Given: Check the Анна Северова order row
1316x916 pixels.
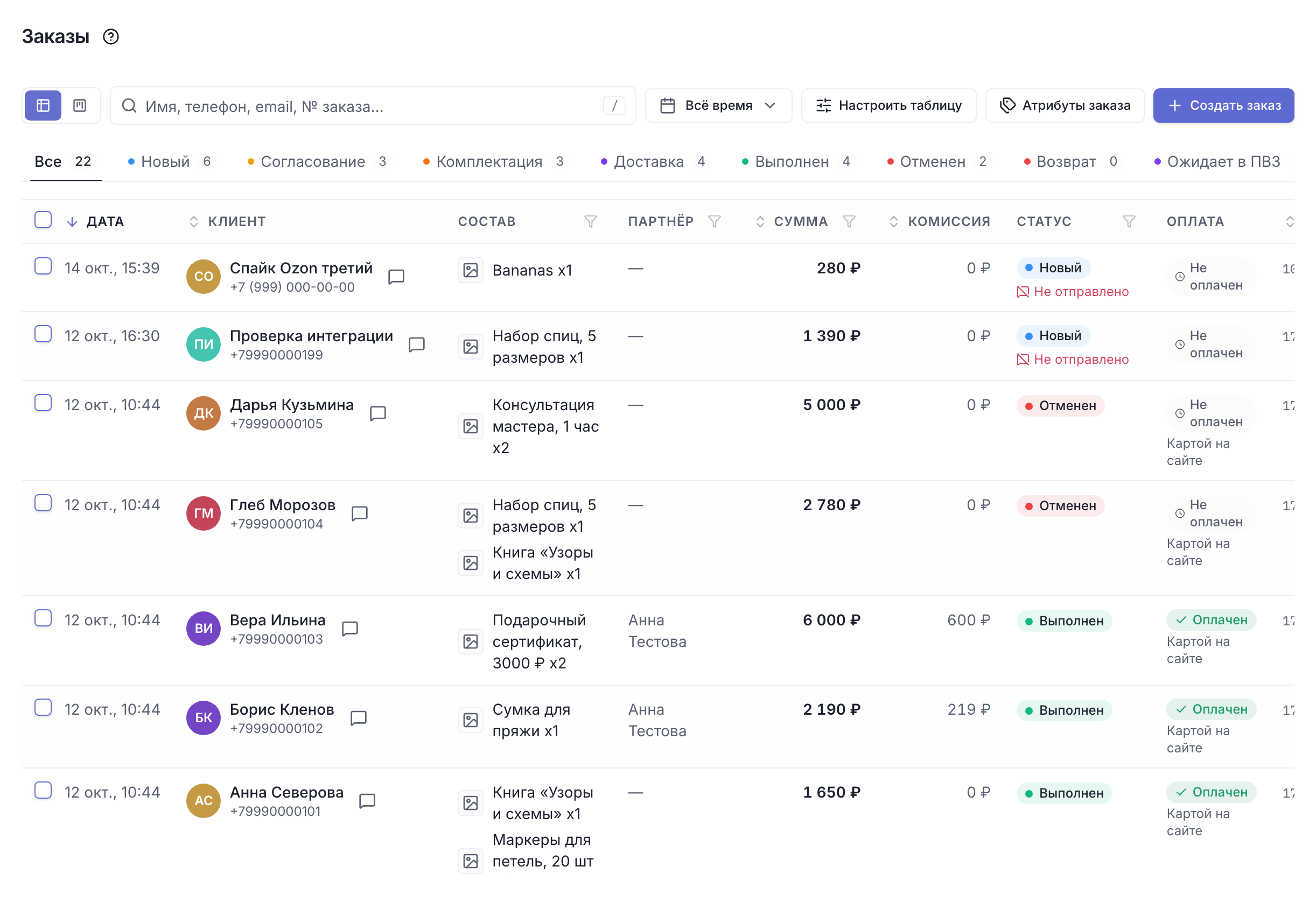Looking at the screenshot, I should click(43, 791).
